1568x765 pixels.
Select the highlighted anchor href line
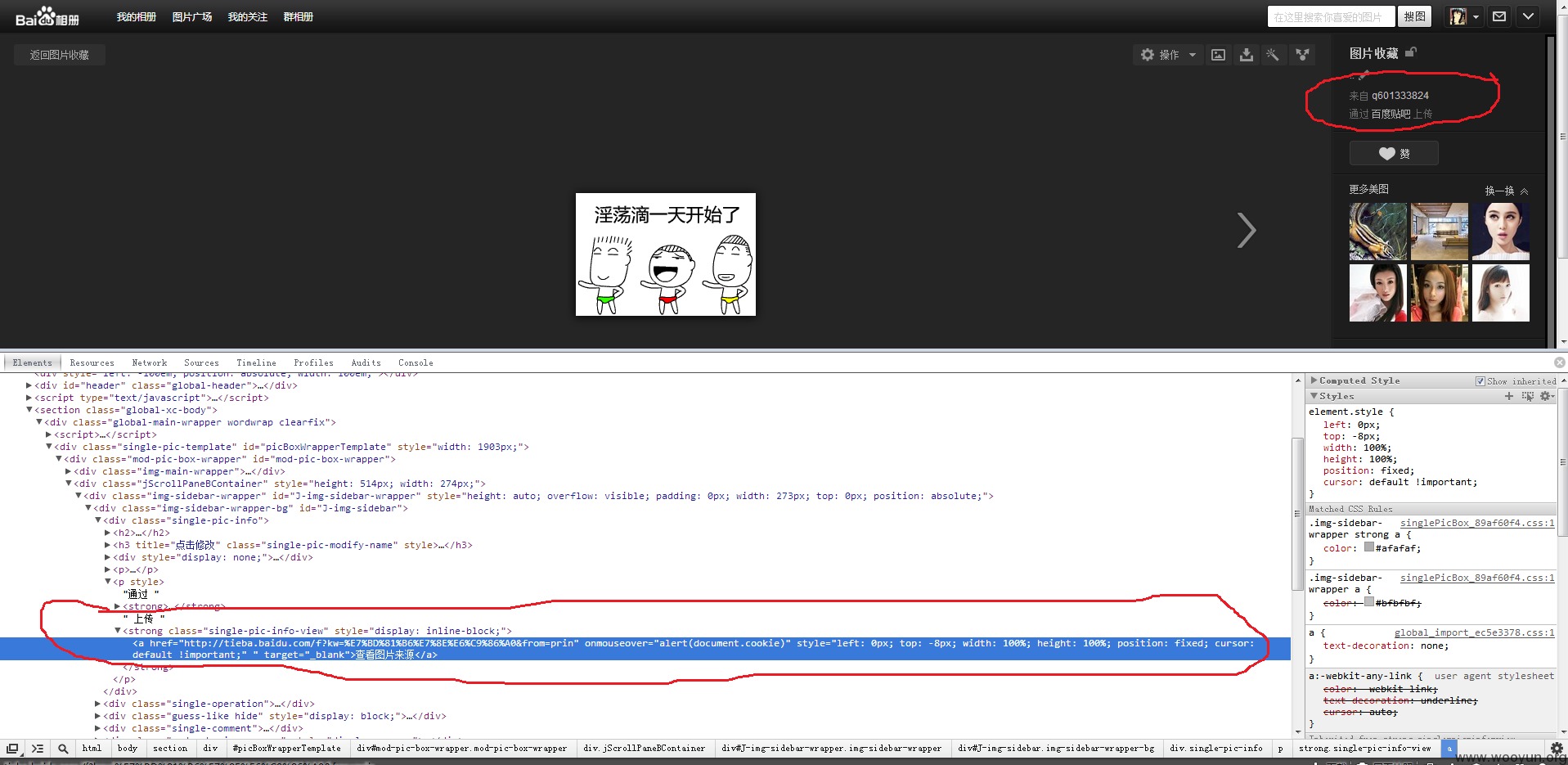tap(645, 649)
